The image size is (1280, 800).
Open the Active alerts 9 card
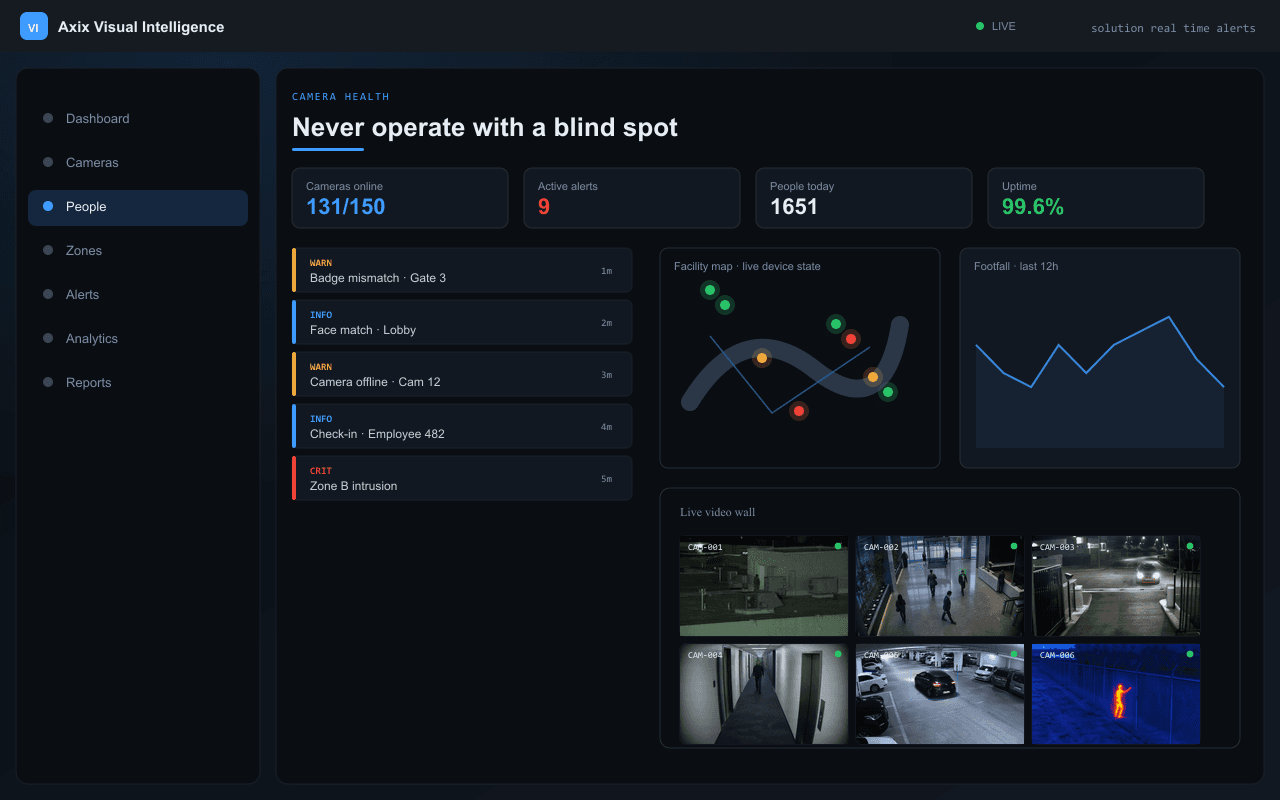click(632, 198)
